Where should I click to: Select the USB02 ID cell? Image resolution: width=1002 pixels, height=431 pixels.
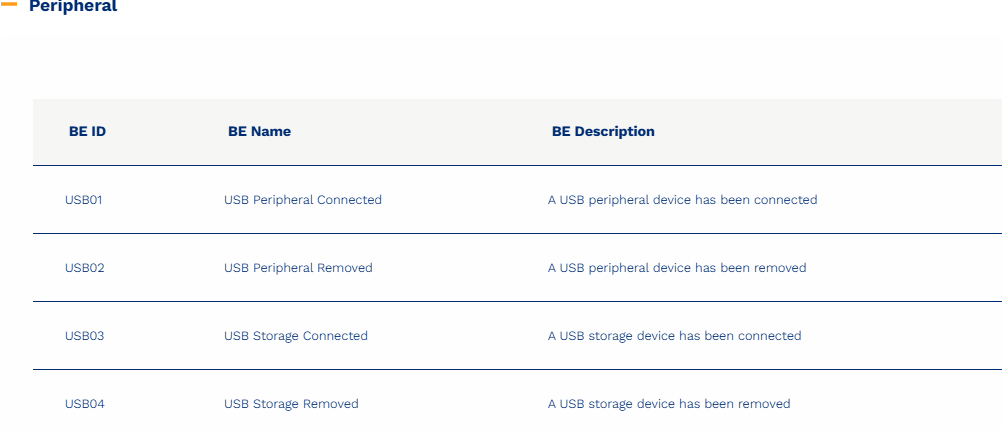point(84,268)
